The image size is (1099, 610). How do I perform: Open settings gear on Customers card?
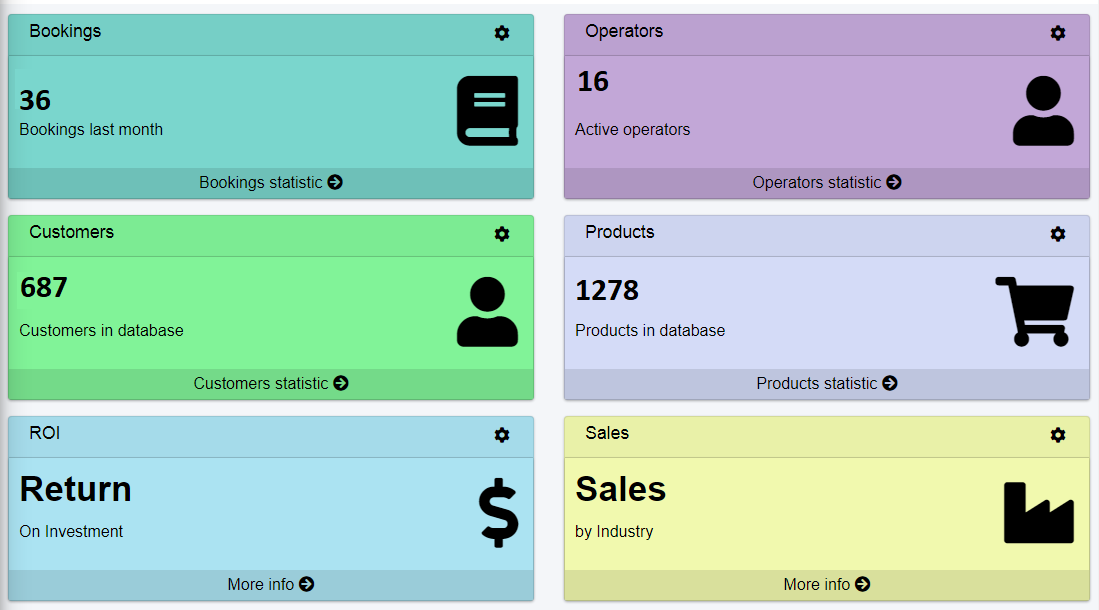click(502, 234)
